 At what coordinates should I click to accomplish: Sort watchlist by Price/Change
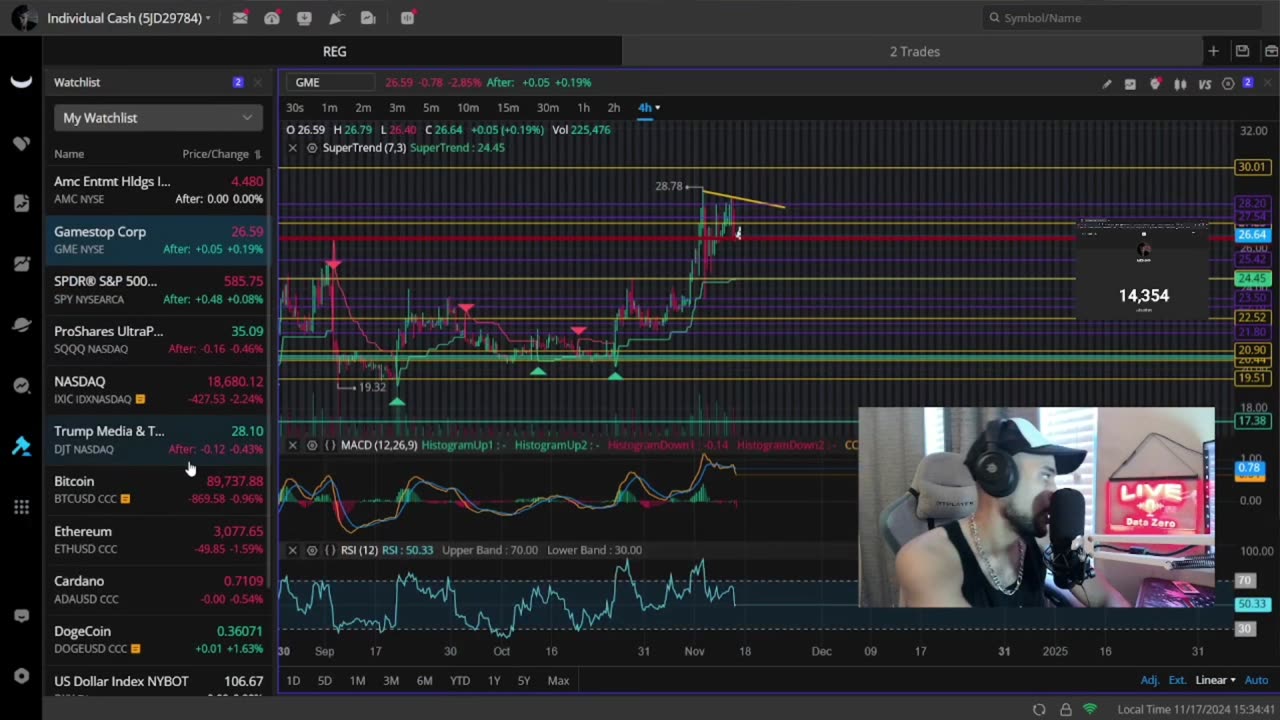tap(221, 154)
